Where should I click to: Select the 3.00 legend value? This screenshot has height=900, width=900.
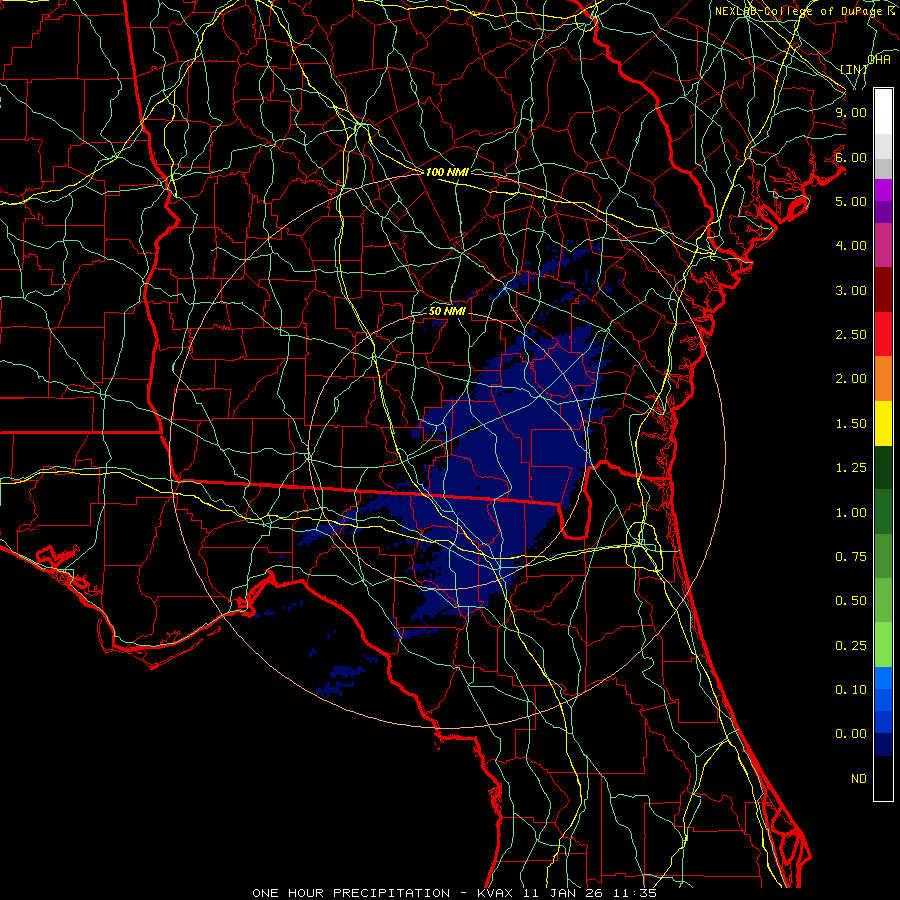click(x=851, y=290)
